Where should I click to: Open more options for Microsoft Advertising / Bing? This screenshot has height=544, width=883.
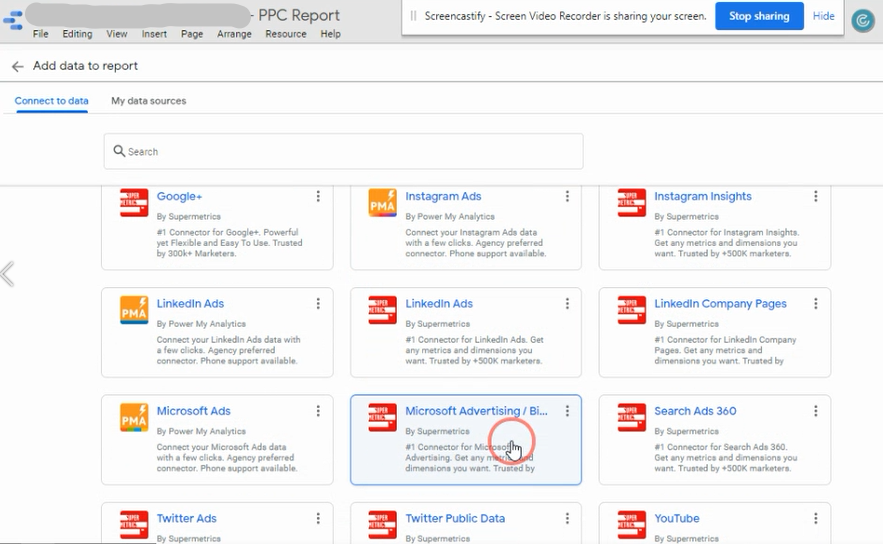point(567,411)
